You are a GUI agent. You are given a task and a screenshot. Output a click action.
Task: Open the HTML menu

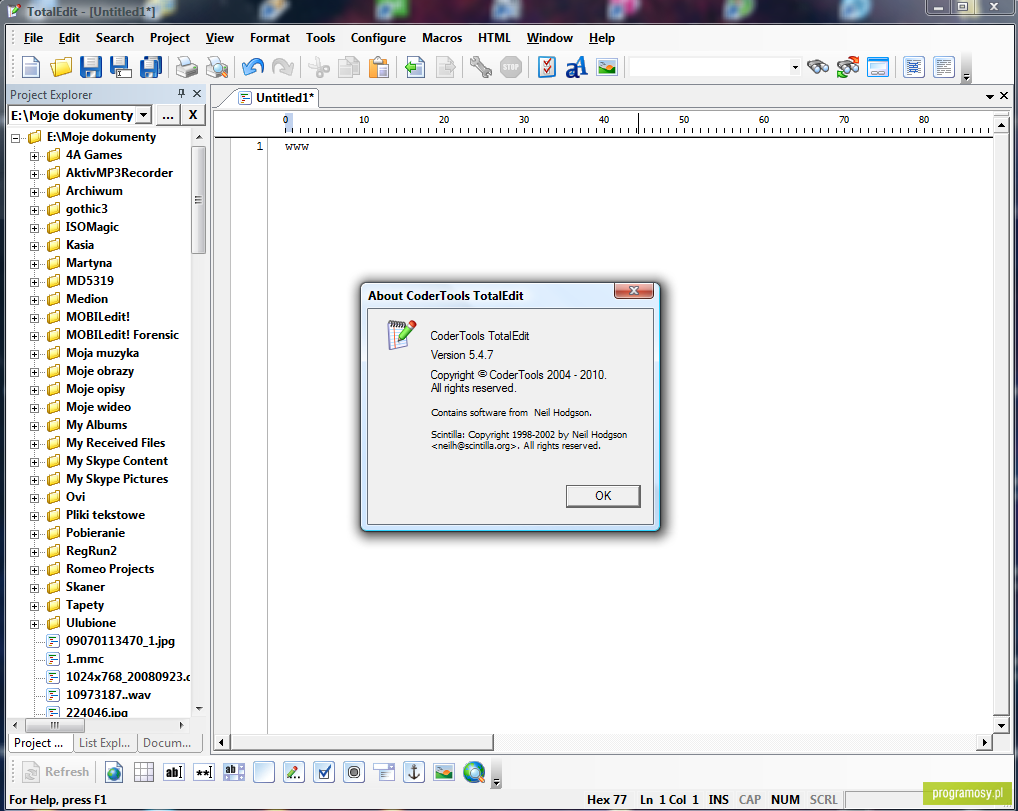click(495, 38)
